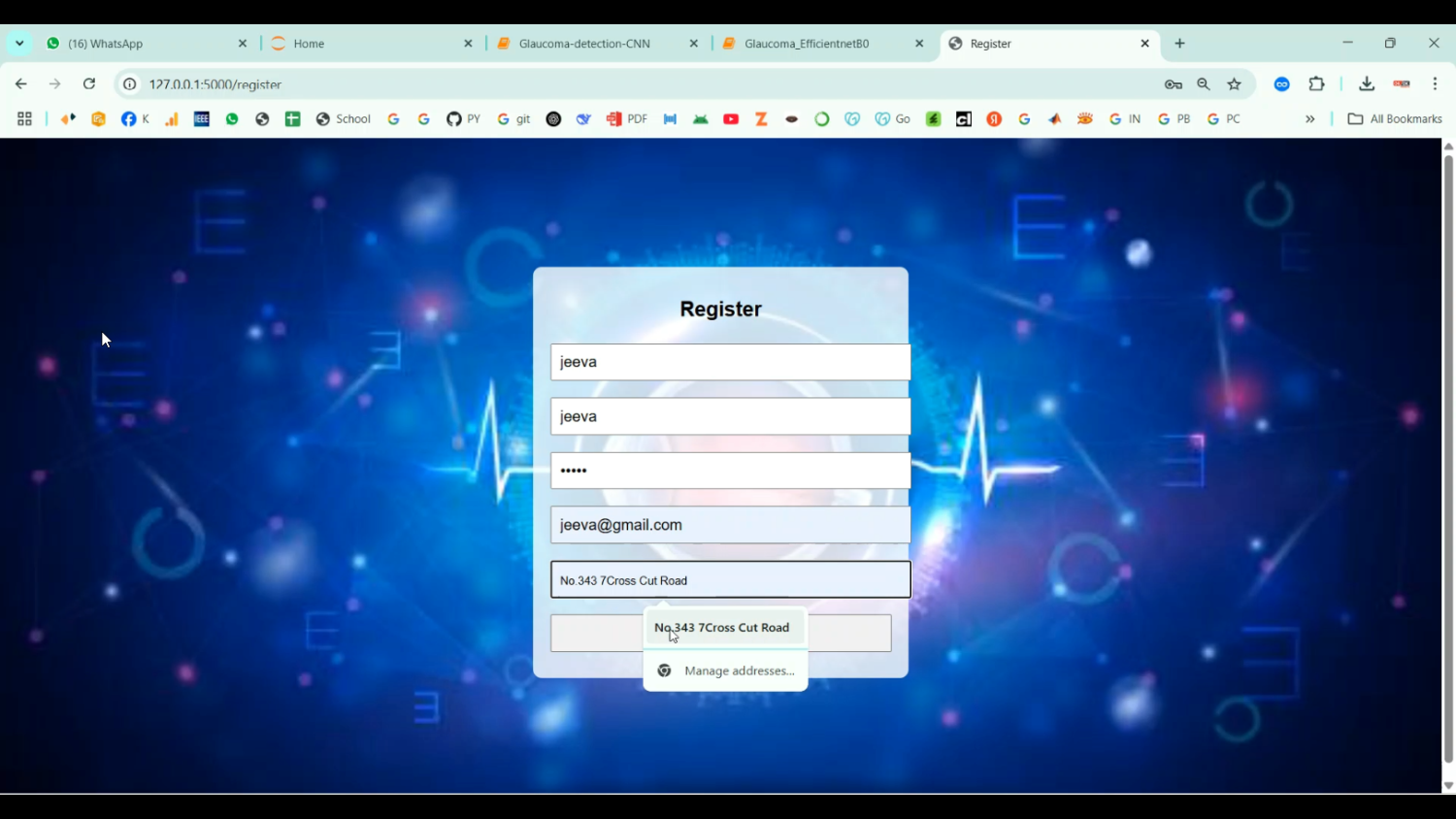Click the back navigation arrow
The image size is (1456, 819).
tap(21, 84)
